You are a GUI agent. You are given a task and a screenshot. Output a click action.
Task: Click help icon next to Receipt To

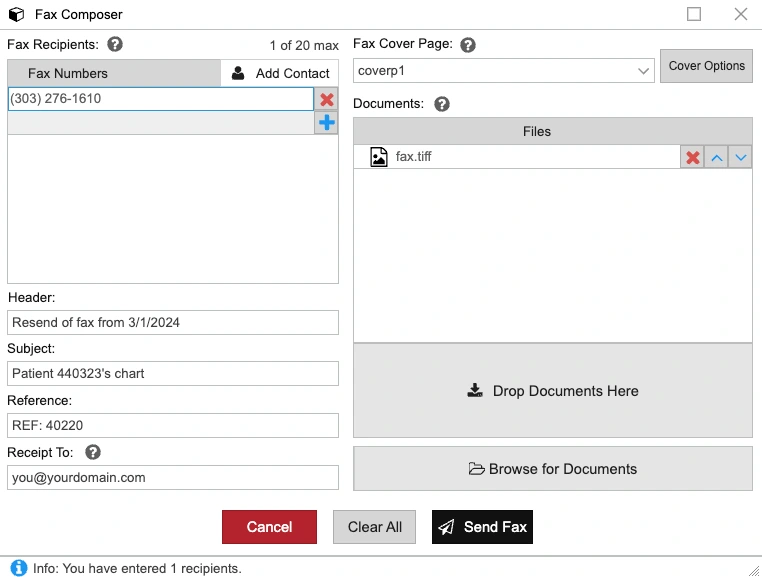point(93,453)
